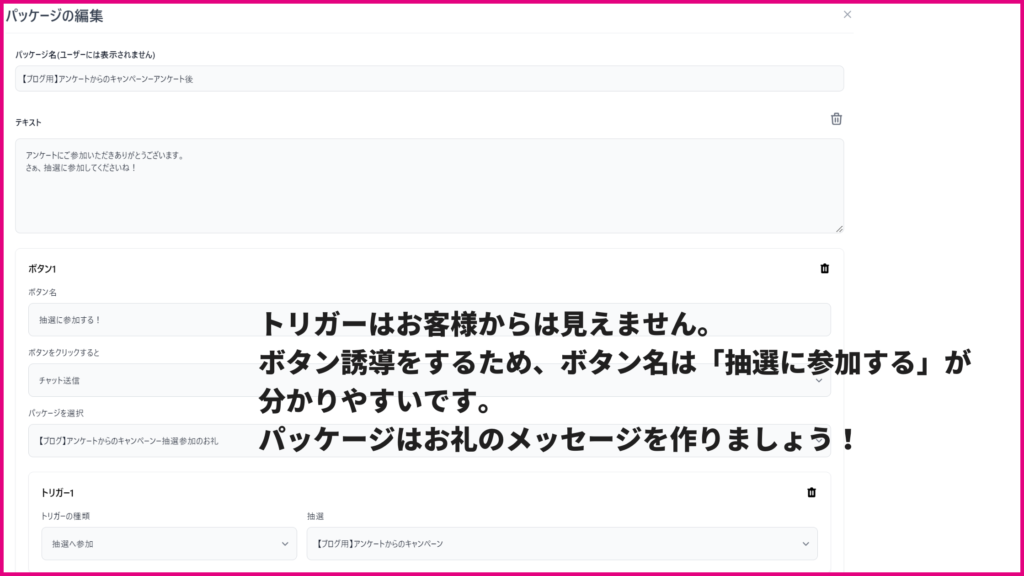
Task: Open the ボタンをクリックすると dropdown
Action: pyautogui.click(x=429, y=380)
